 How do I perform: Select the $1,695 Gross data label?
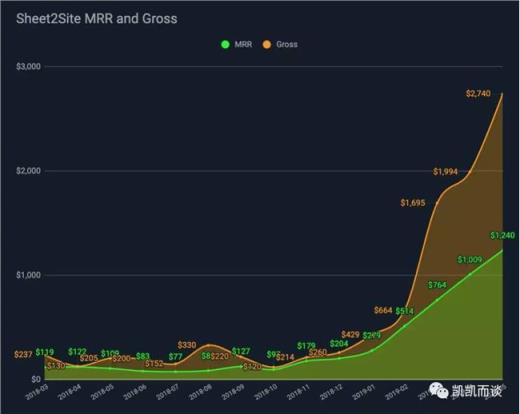[413, 203]
